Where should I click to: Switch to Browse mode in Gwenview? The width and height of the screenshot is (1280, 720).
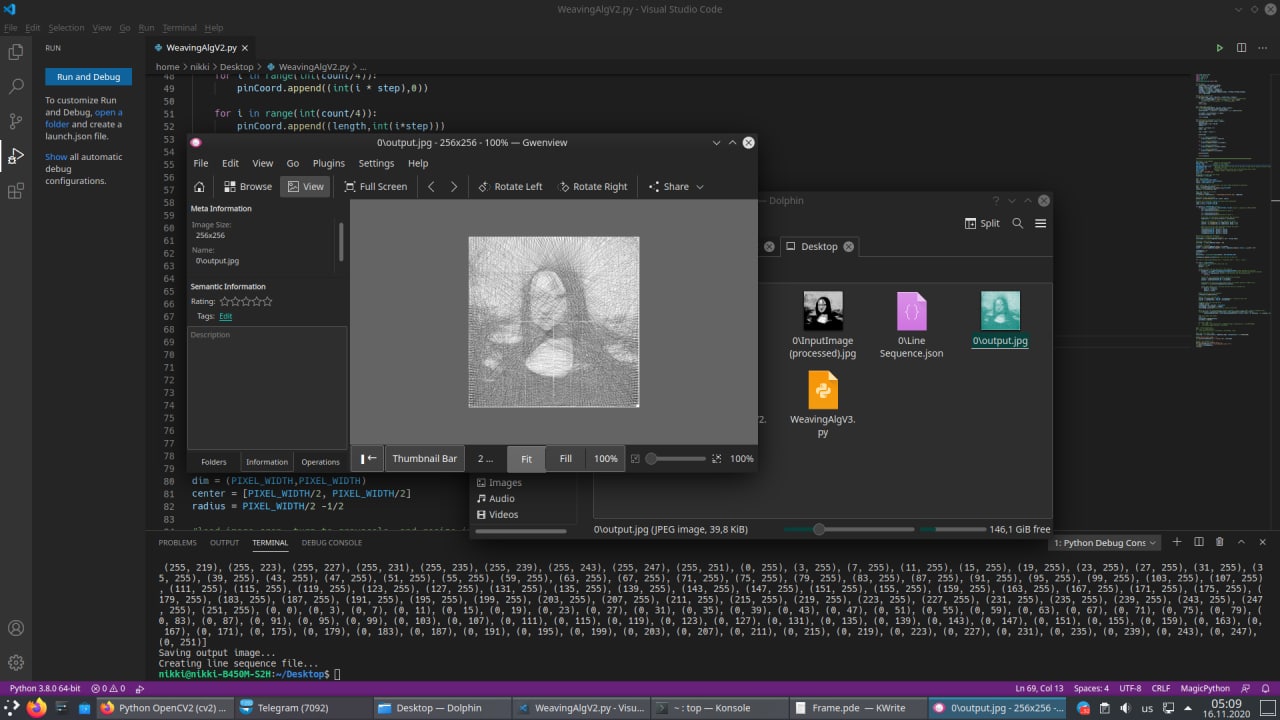pos(247,187)
